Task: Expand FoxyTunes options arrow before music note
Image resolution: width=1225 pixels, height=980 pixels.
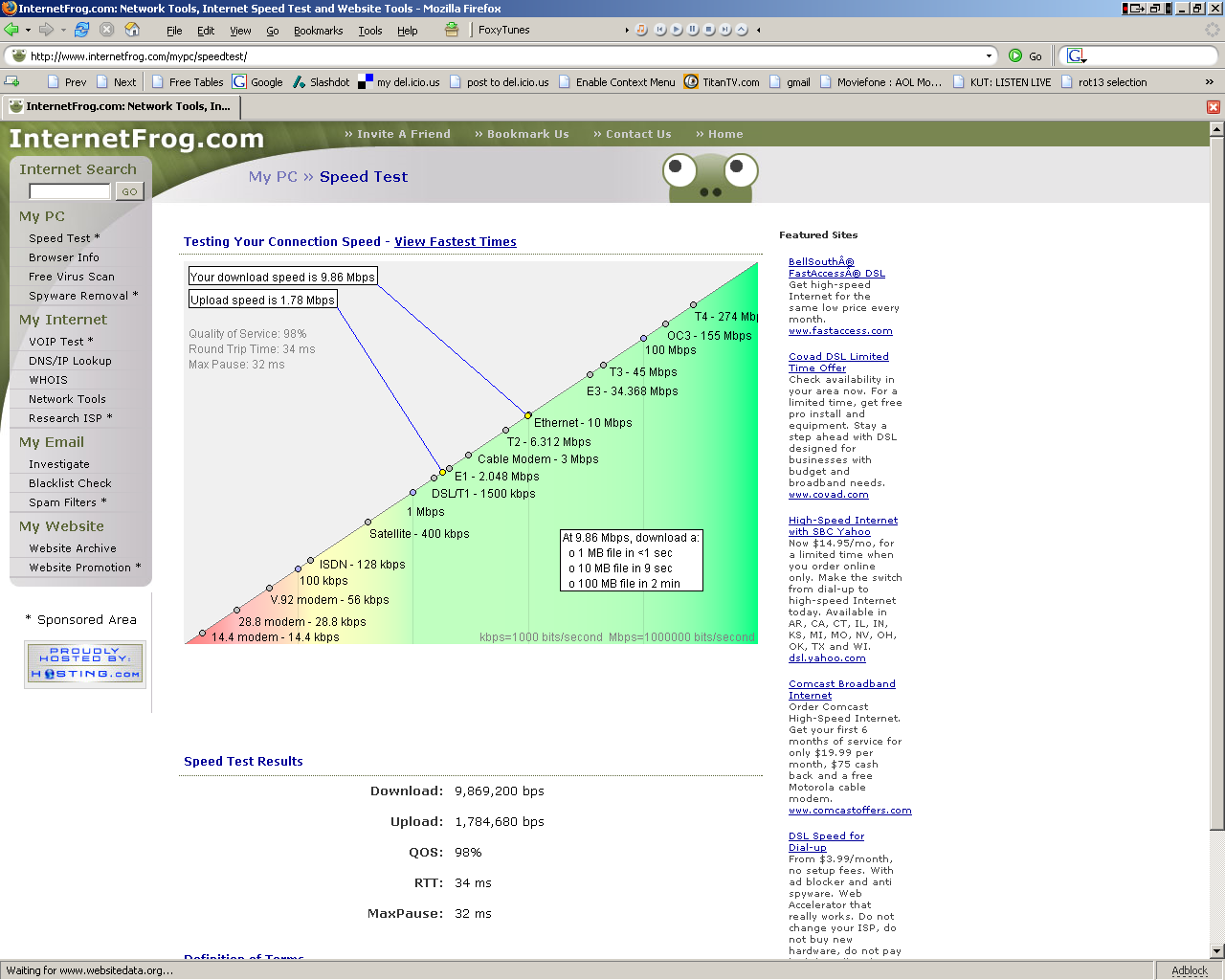Action: click(x=627, y=30)
